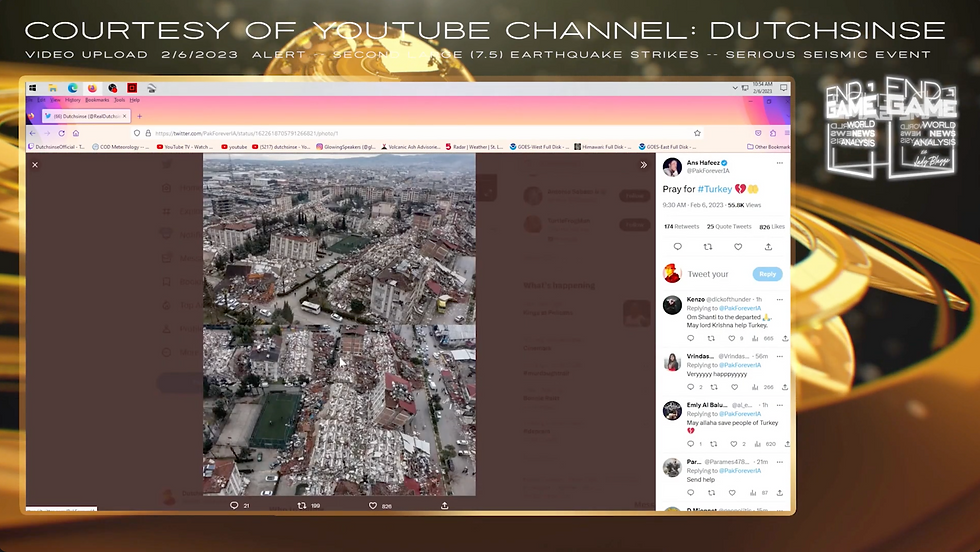The image size is (980, 552).
Task: View analytics on Emly Al Balu's reply
Action: coord(758,444)
